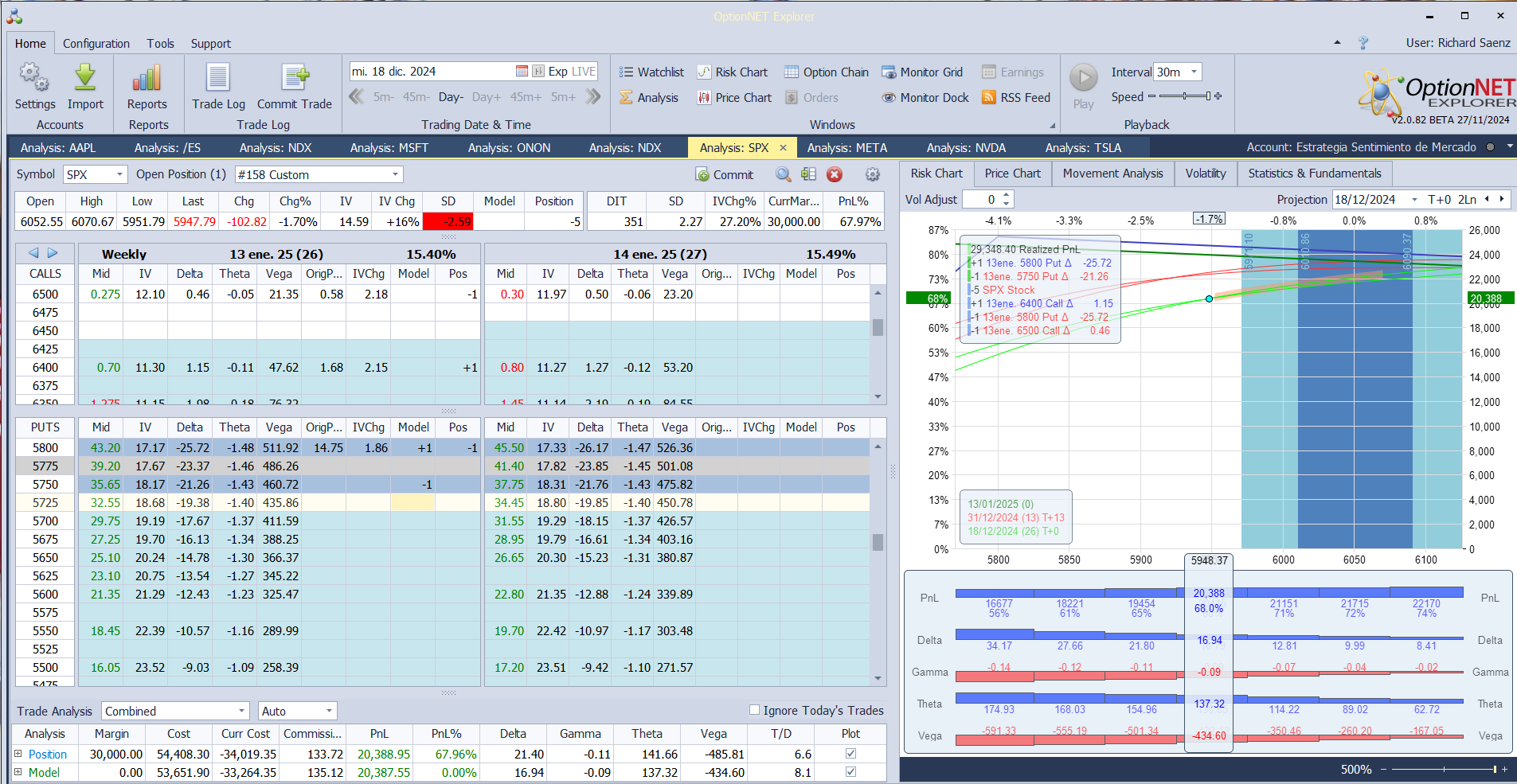Adjust the playback Speed slider

click(x=1185, y=96)
